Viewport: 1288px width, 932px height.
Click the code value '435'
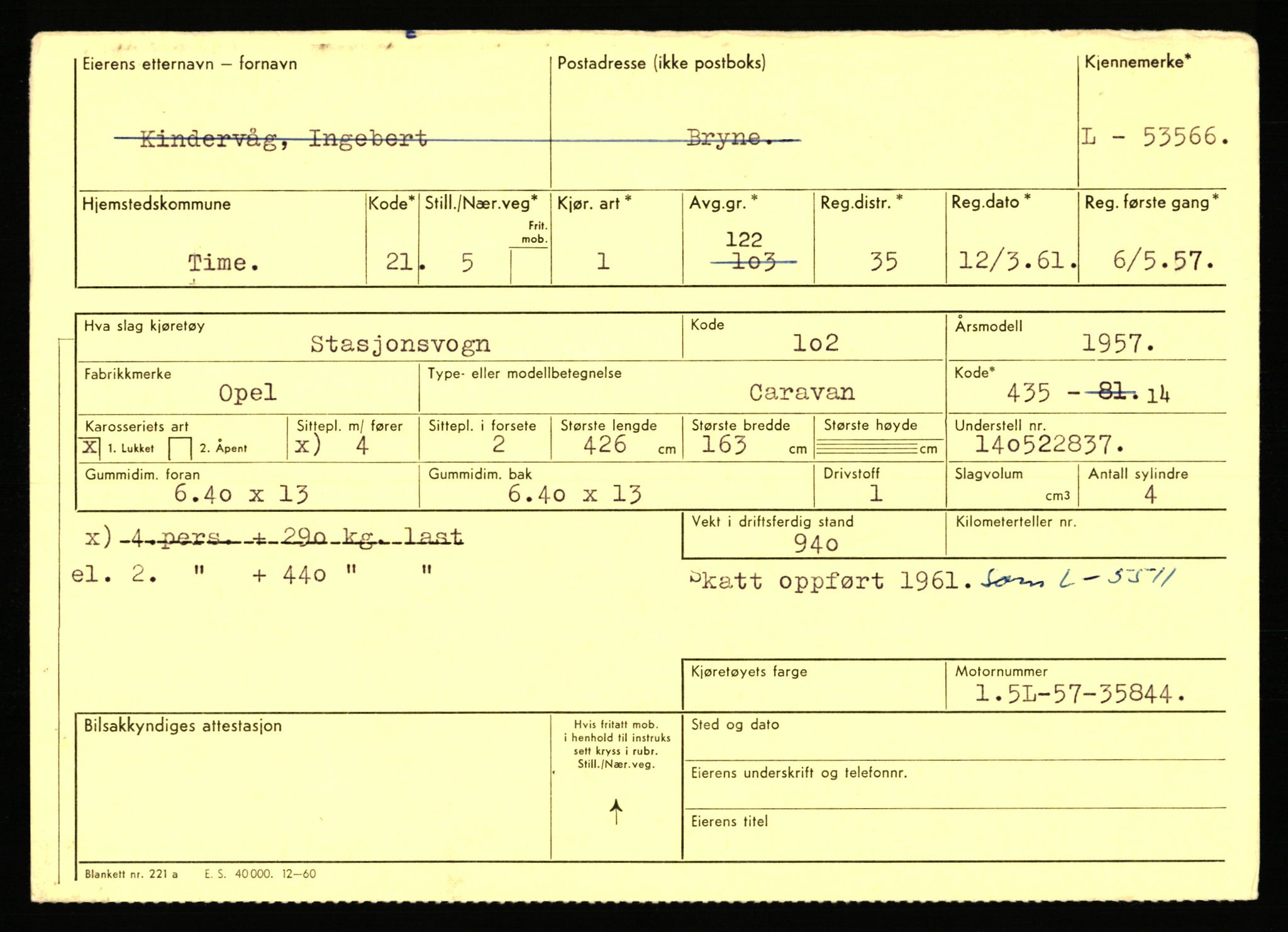coord(1028,393)
